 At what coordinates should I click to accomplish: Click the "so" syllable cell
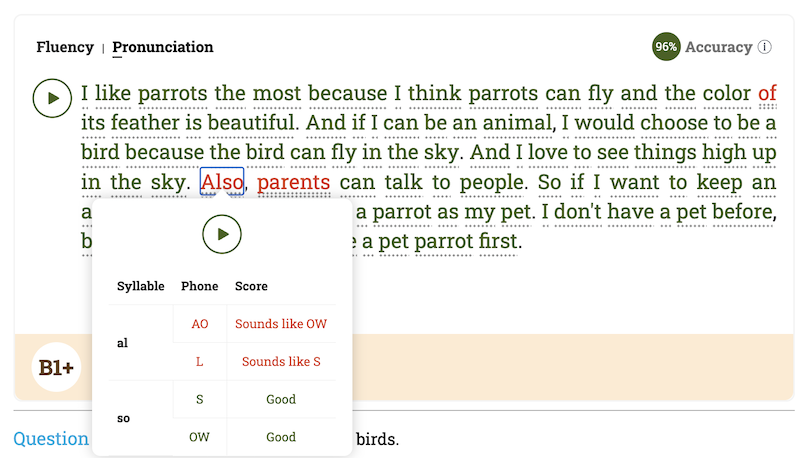click(x=123, y=418)
